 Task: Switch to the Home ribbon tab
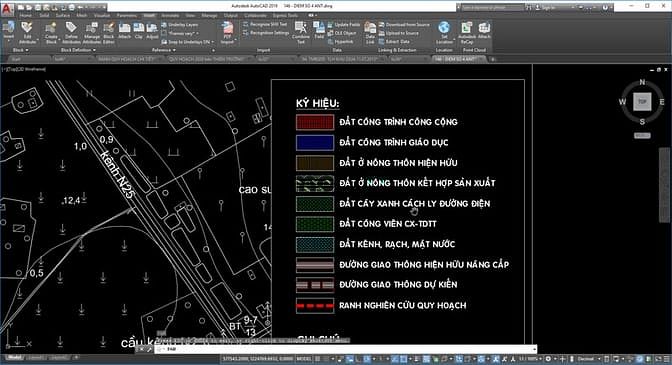click(26, 15)
